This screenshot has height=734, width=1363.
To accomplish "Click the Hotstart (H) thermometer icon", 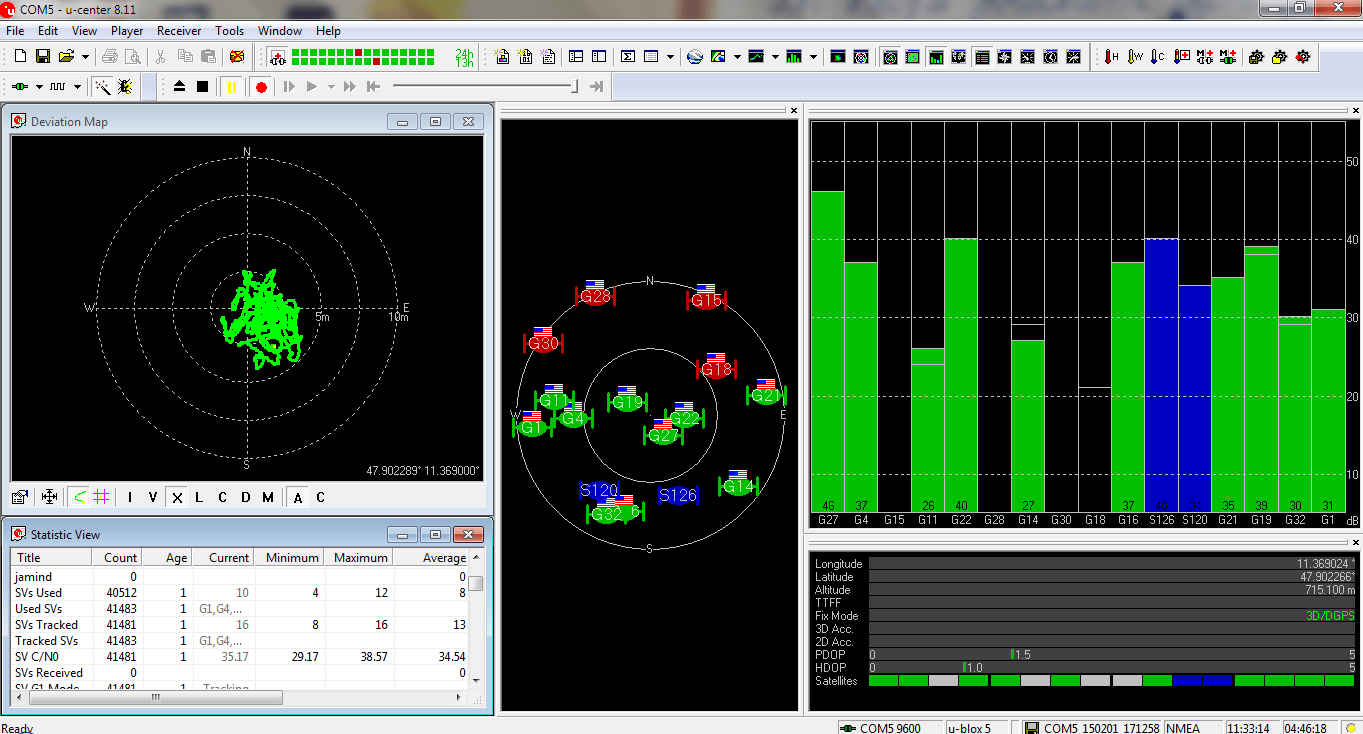I will pos(1112,57).
